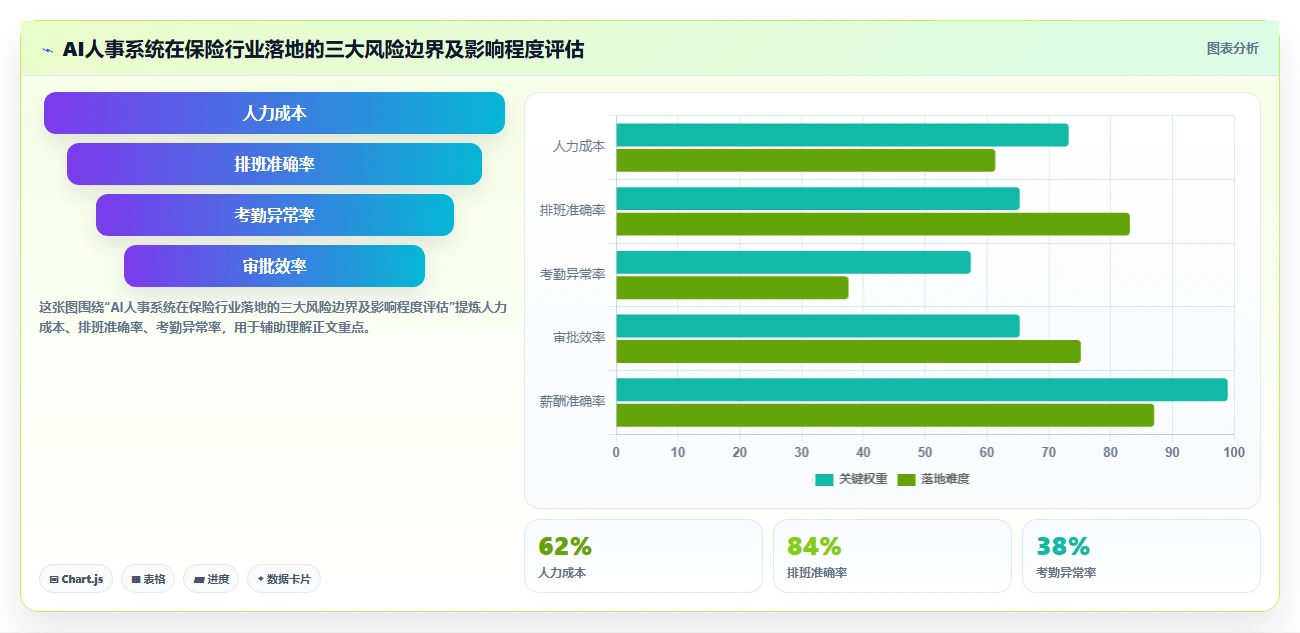Click the description paragraph under the funnel
The width and height of the screenshot is (1300, 633).
273,317
